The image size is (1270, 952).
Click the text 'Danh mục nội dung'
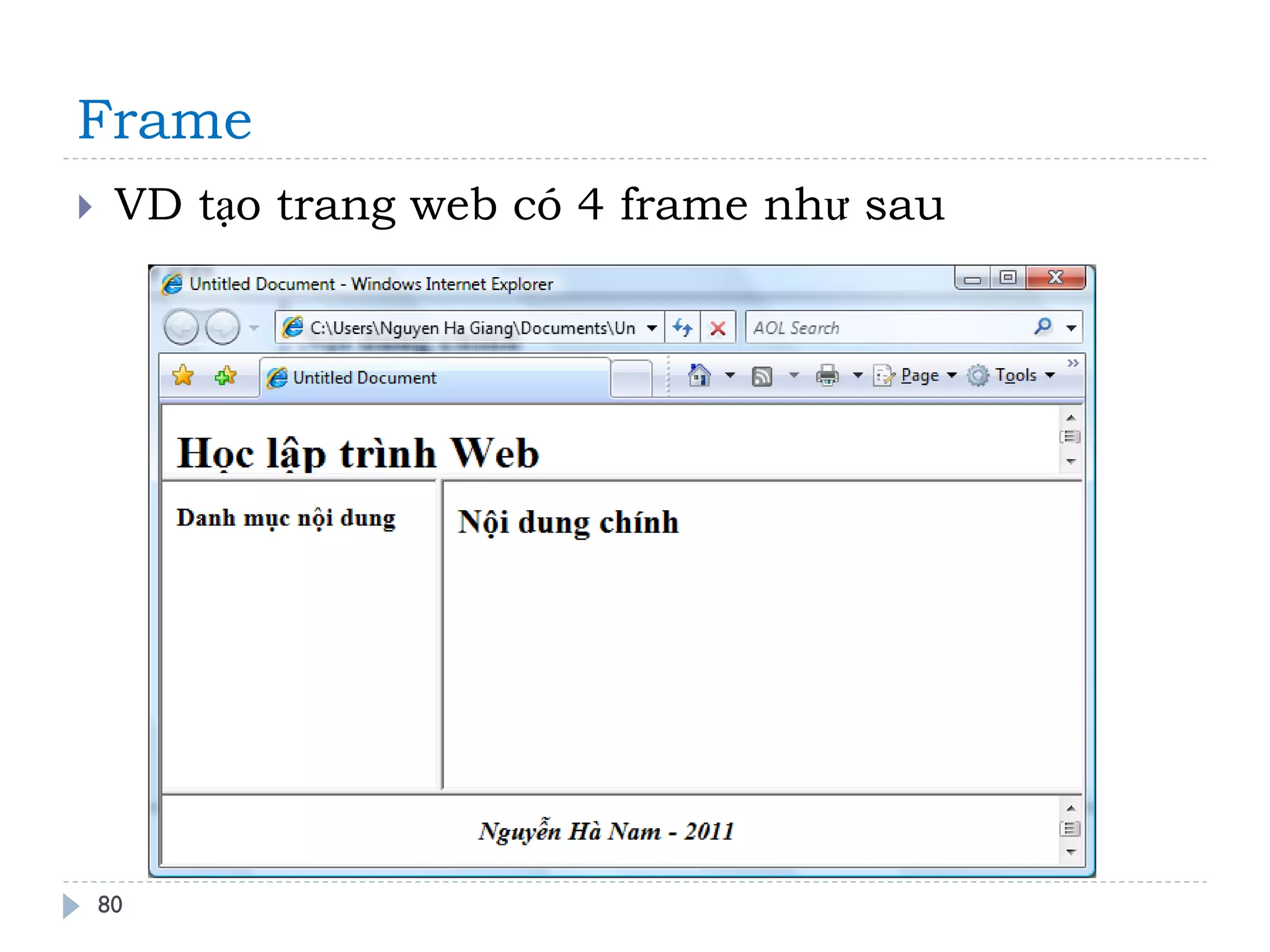[x=286, y=519]
